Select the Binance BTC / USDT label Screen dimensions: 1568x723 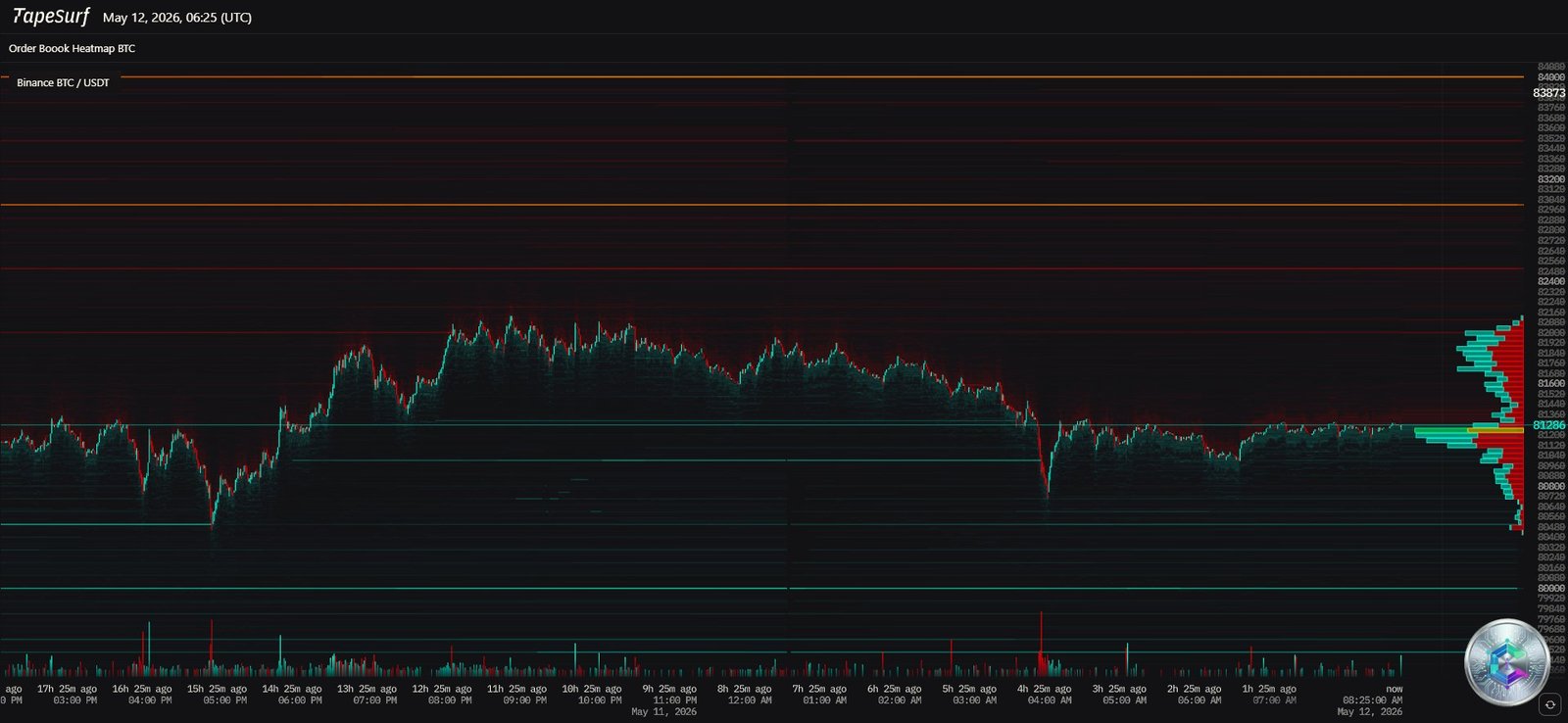pyautogui.click(x=63, y=82)
